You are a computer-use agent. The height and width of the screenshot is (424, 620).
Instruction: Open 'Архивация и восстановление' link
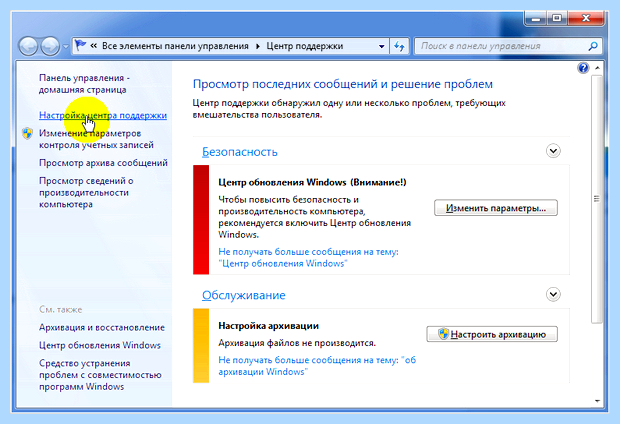pos(102,327)
